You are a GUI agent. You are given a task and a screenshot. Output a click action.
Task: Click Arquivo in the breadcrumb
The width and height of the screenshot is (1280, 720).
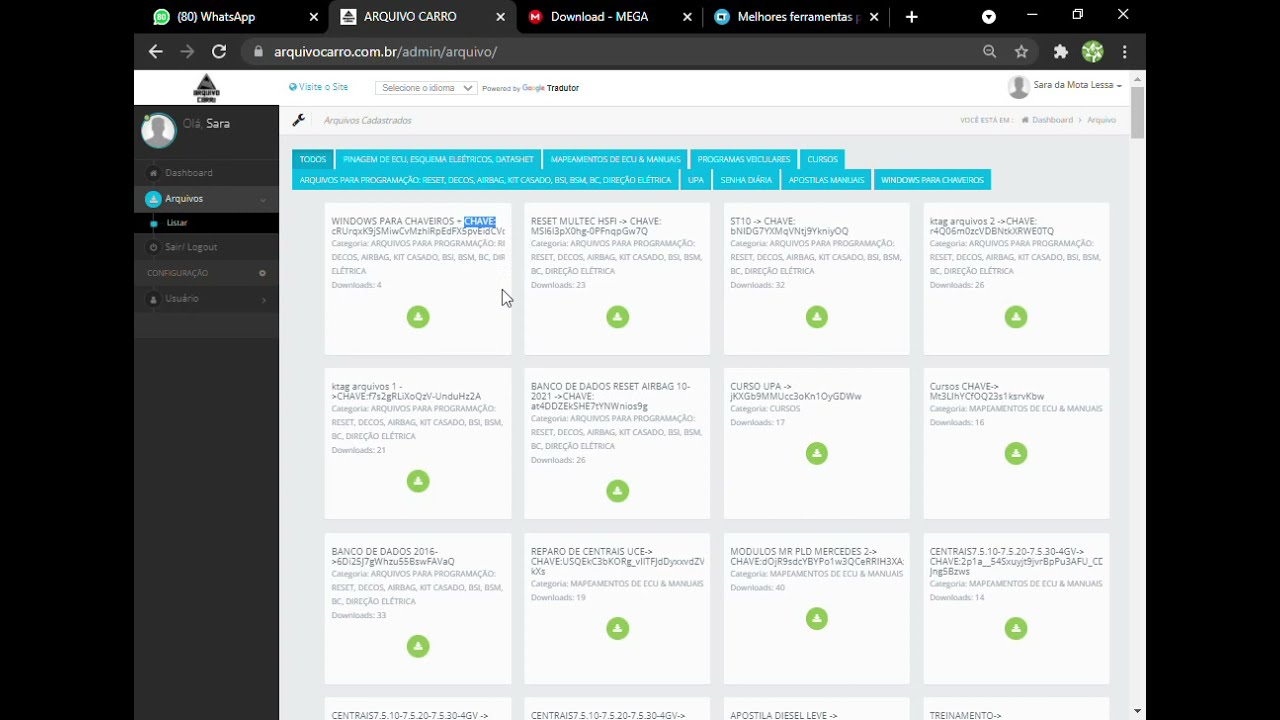coord(1101,120)
